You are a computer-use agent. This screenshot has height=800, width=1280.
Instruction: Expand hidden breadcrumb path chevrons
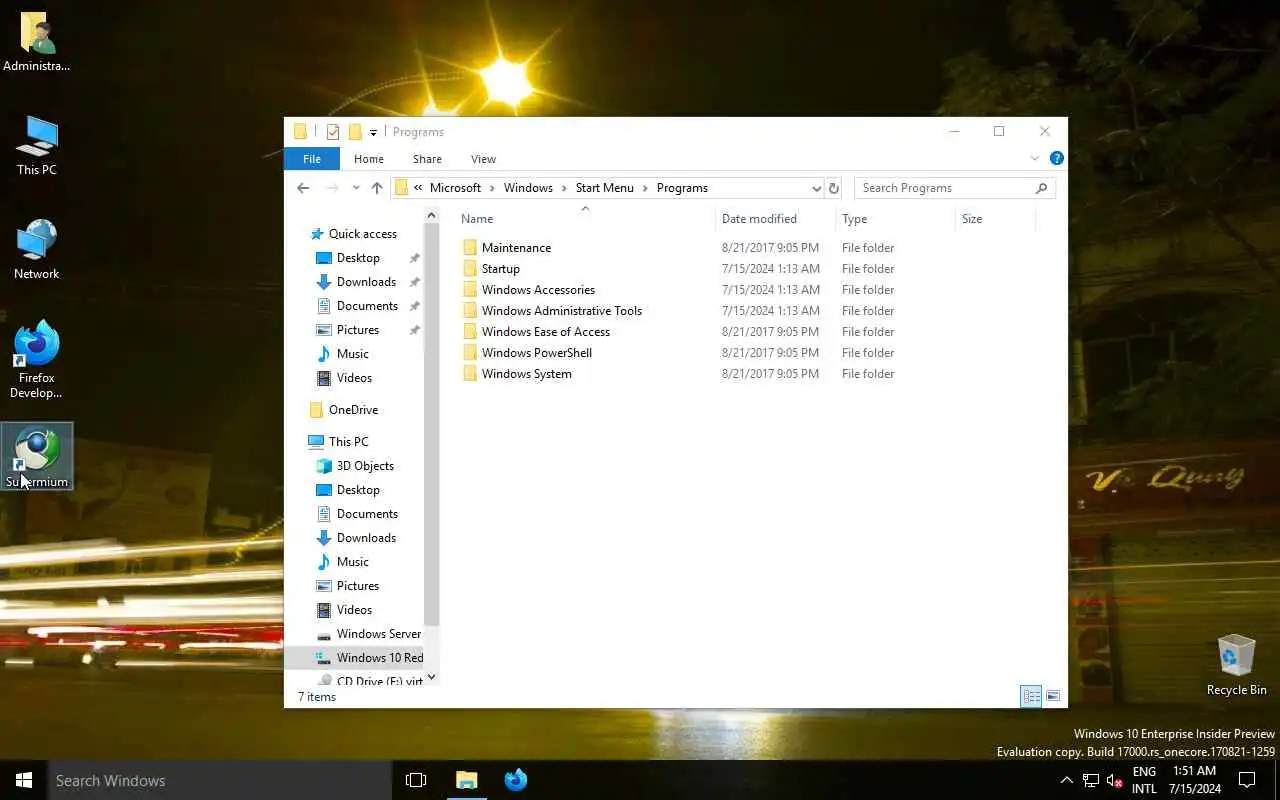click(x=418, y=188)
